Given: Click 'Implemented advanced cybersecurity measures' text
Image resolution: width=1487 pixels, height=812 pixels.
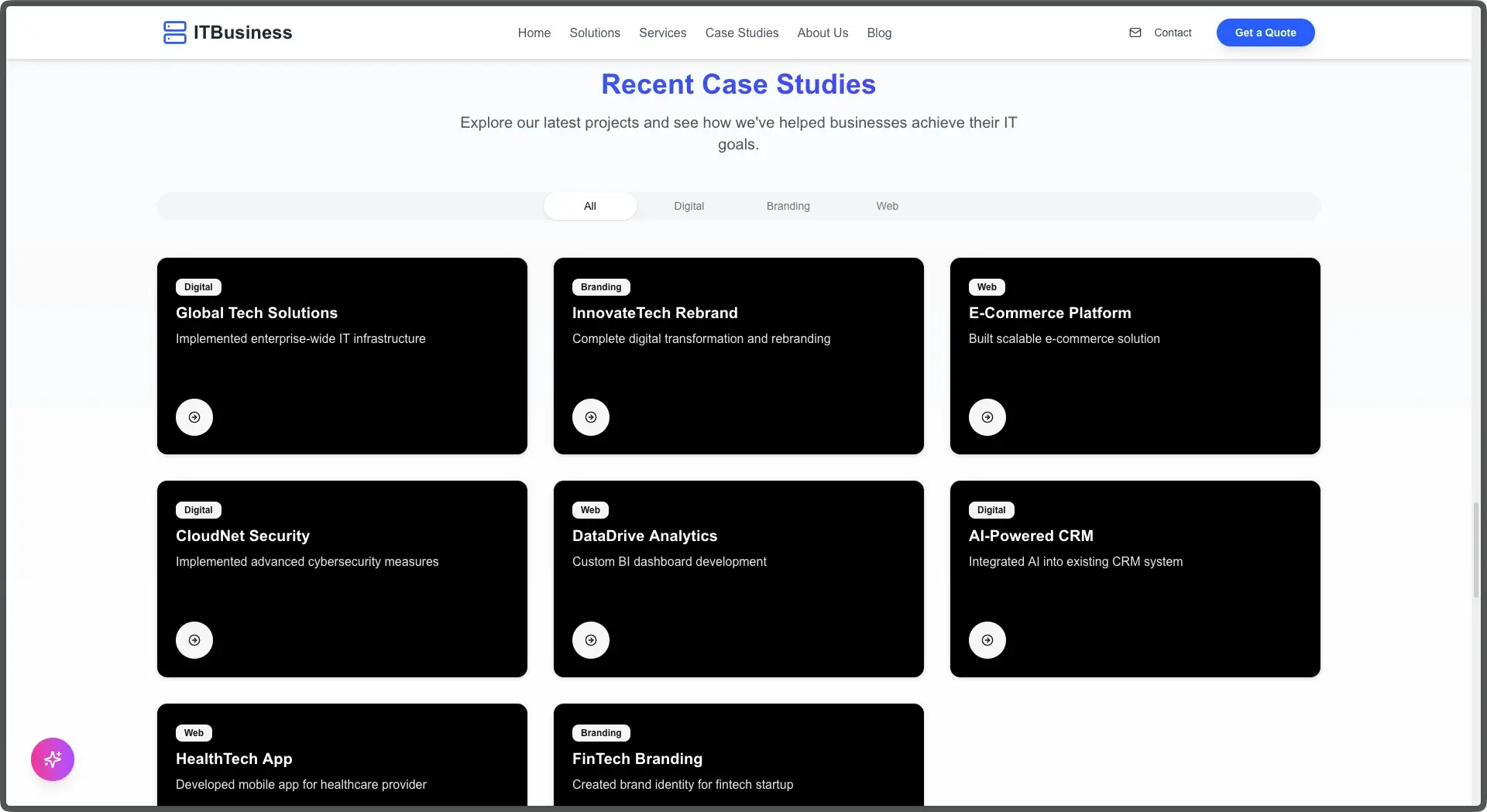Looking at the screenshot, I should click(307, 561).
